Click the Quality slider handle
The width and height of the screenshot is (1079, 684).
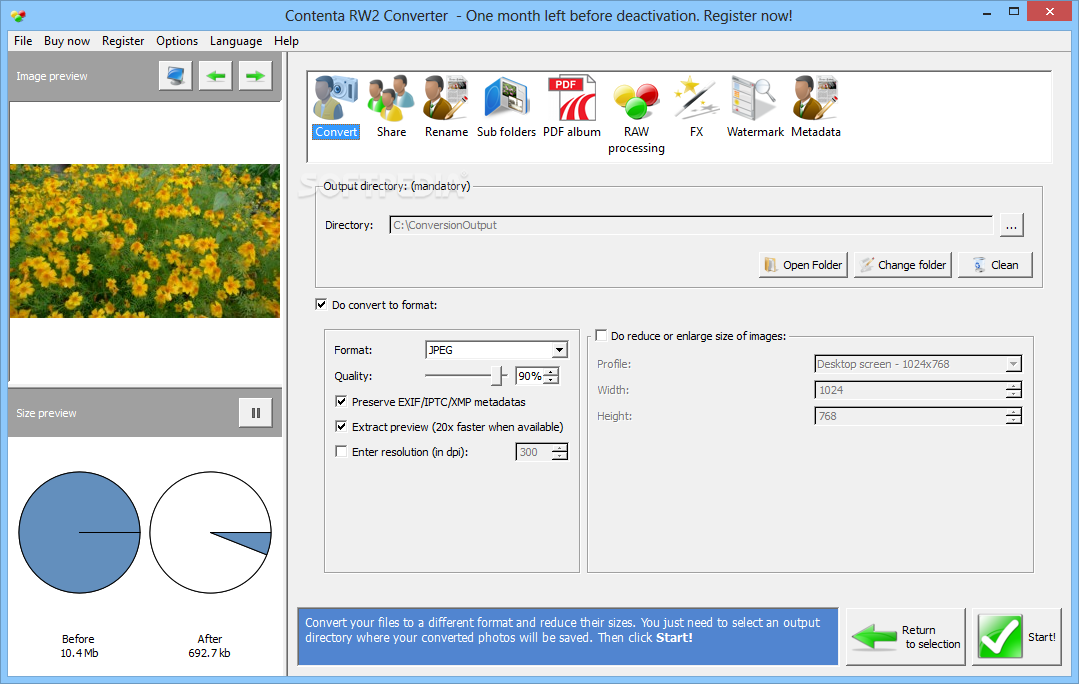tap(497, 376)
